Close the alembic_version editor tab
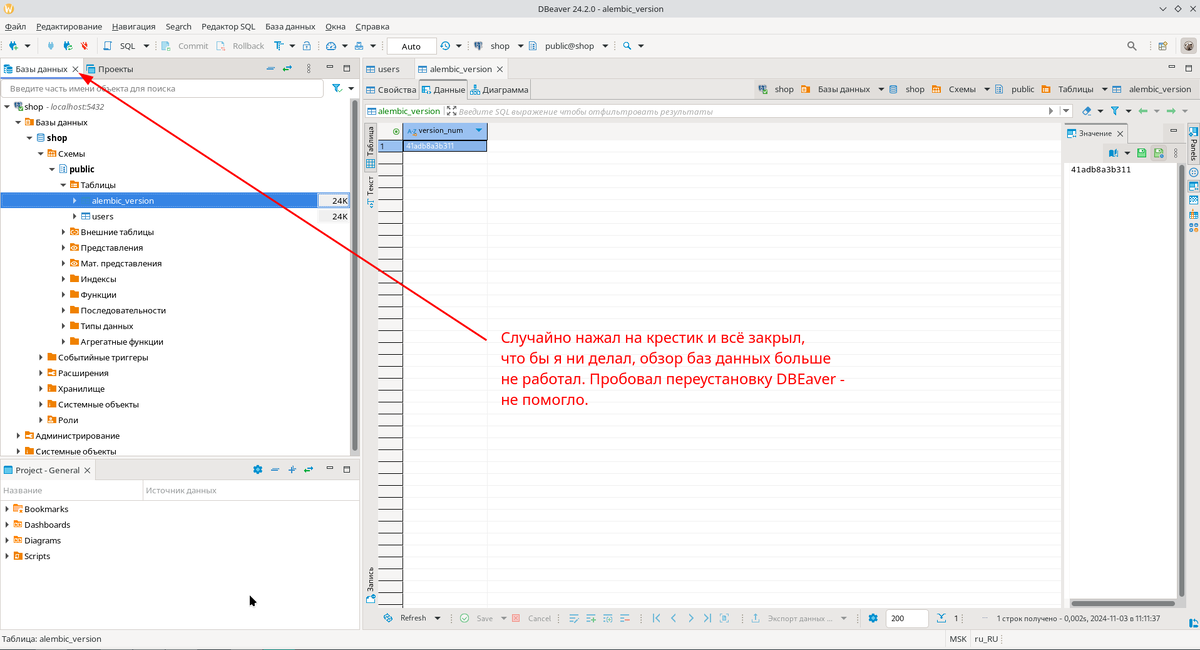 pyautogui.click(x=500, y=69)
